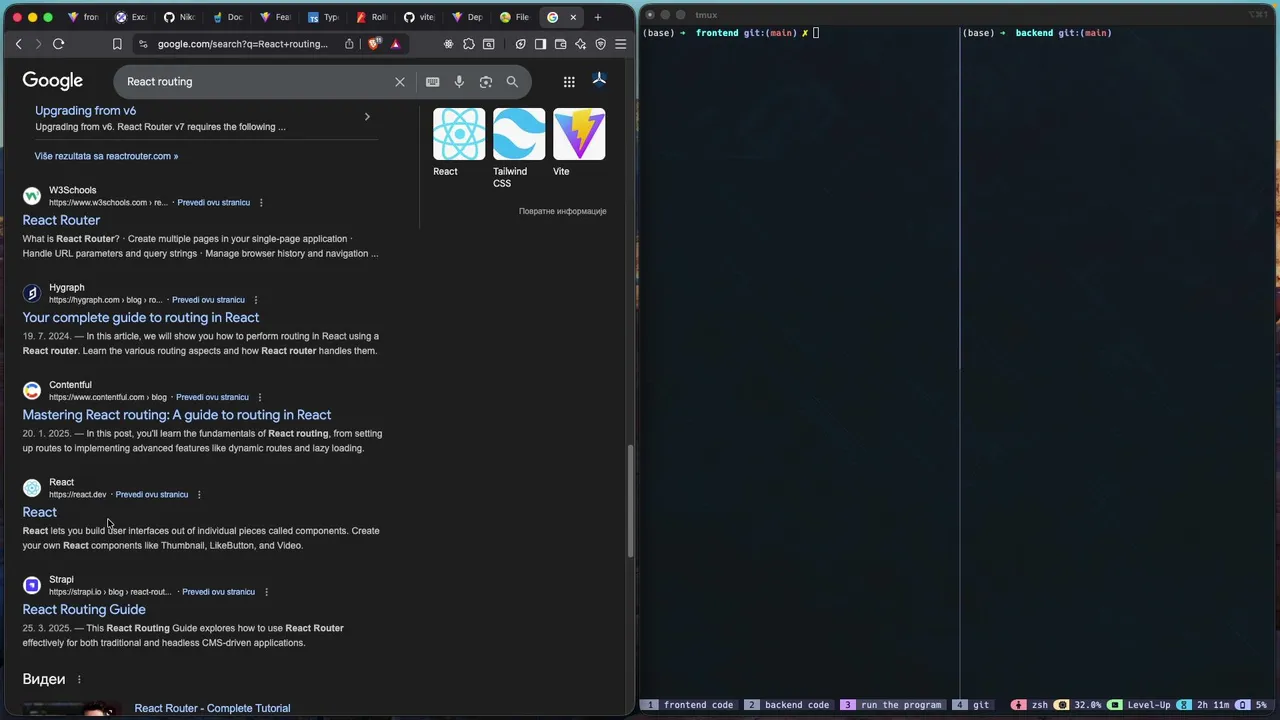This screenshot has height=720, width=1280.
Task: Translate the W3Schools result page
Action: click(214, 203)
